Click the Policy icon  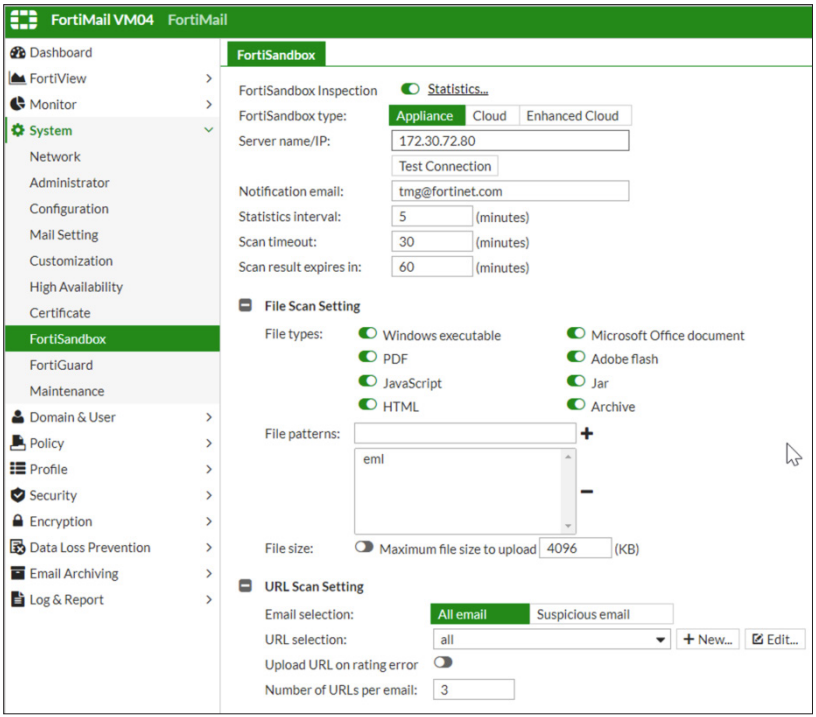coord(18,443)
